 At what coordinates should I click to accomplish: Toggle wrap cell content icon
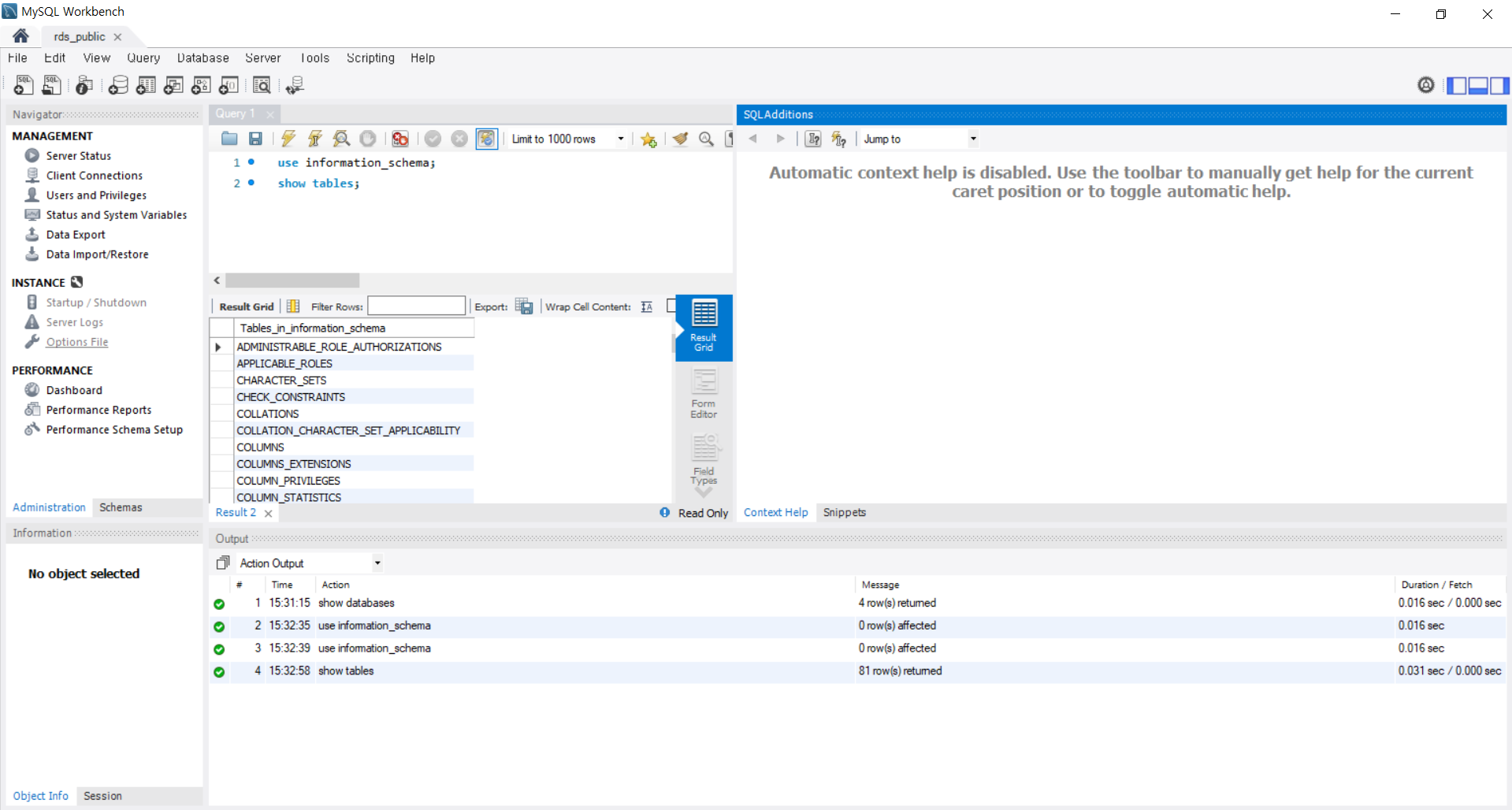[647, 307]
